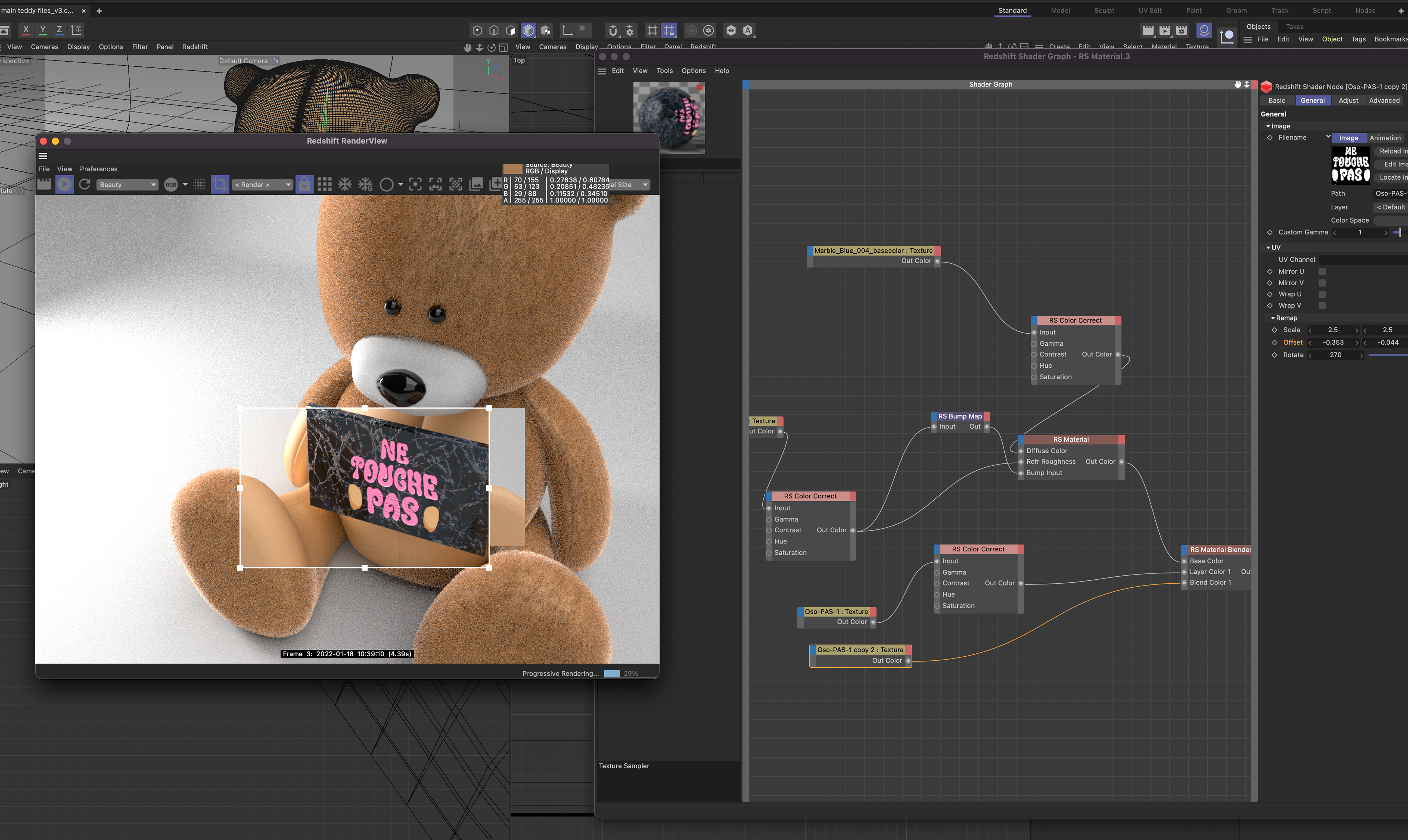The height and width of the screenshot is (840, 1408).
Task: Collapse the Remap section
Action: 1273,318
